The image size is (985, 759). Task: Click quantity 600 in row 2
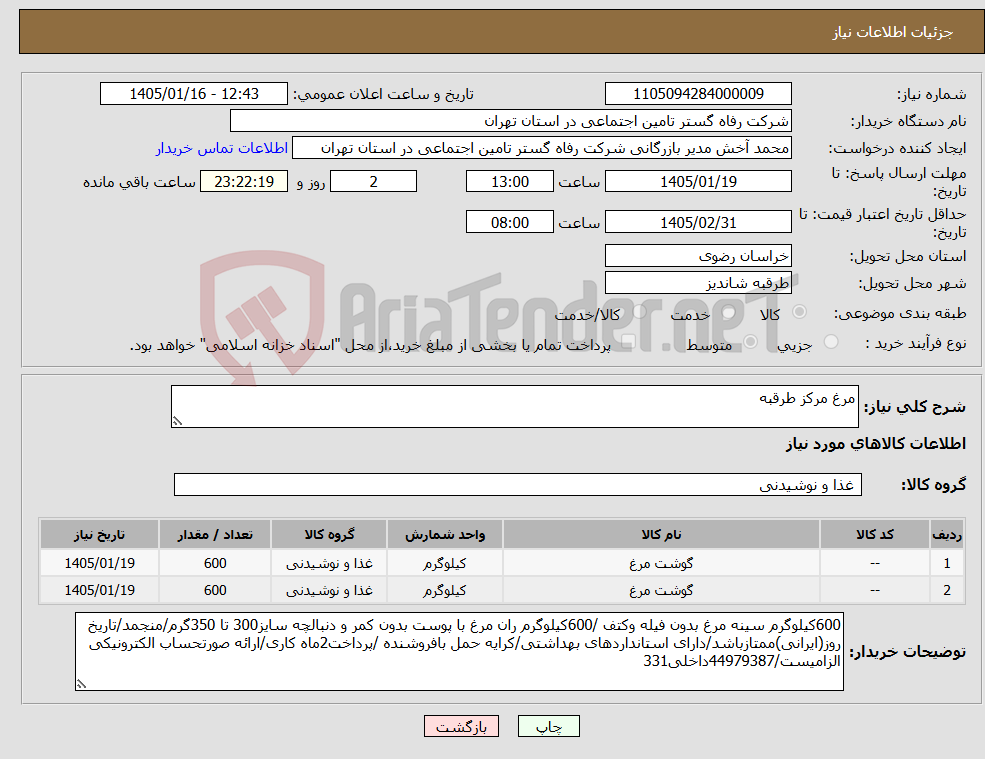215,590
